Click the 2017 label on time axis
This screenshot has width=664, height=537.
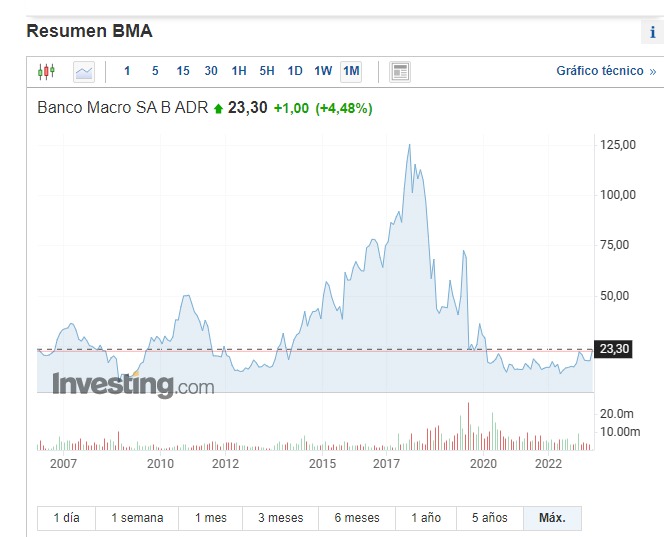point(386,464)
